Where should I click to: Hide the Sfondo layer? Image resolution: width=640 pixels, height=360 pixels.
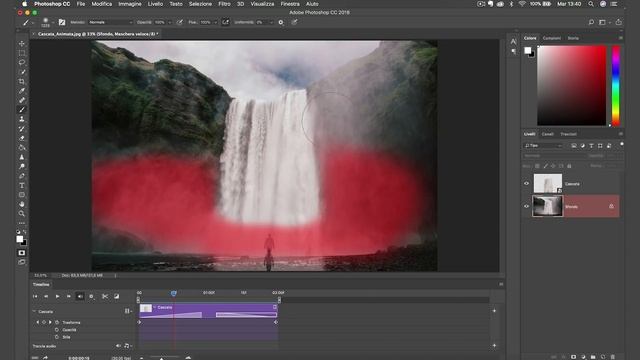(x=526, y=207)
